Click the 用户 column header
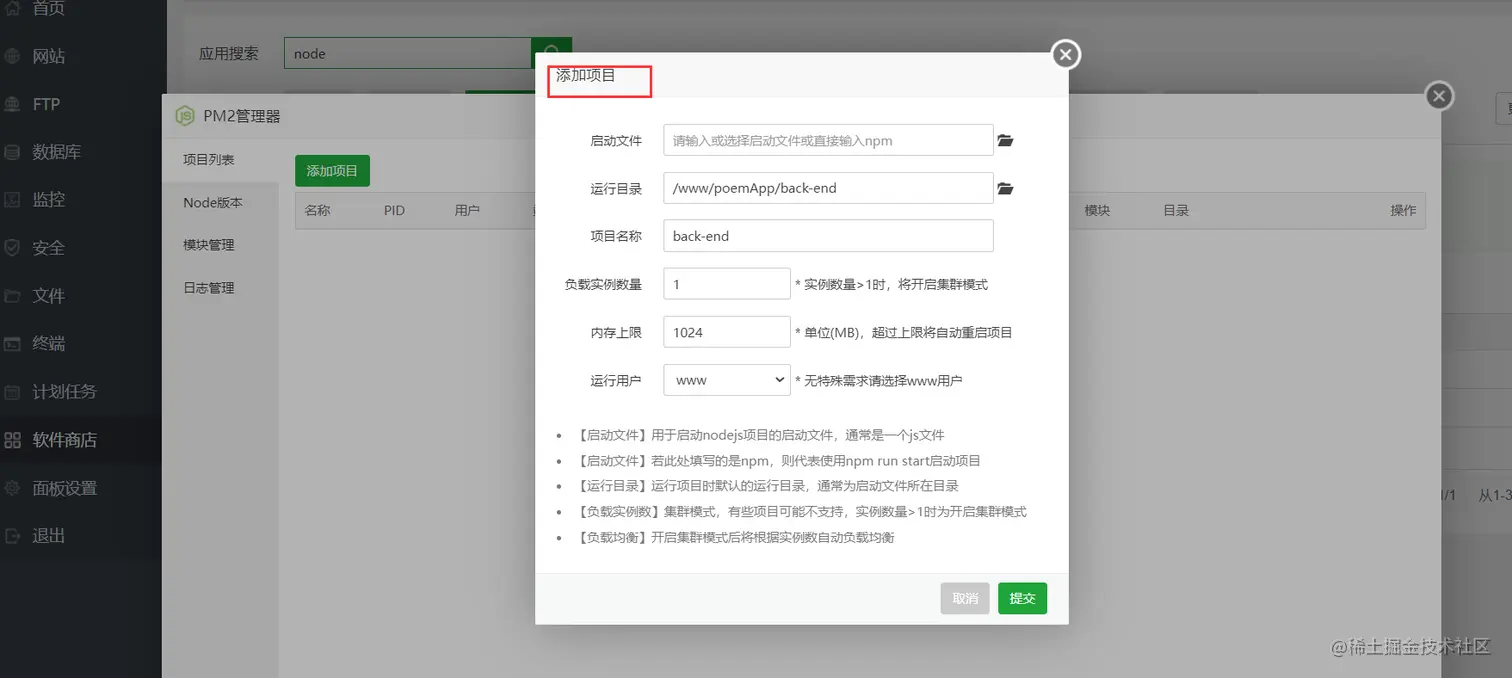This screenshot has width=1512, height=678. 467,211
